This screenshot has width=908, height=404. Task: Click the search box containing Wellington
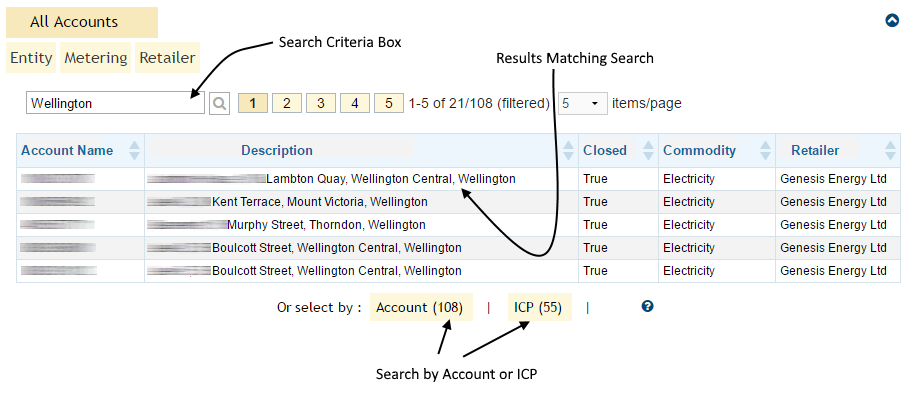(x=114, y=103)
